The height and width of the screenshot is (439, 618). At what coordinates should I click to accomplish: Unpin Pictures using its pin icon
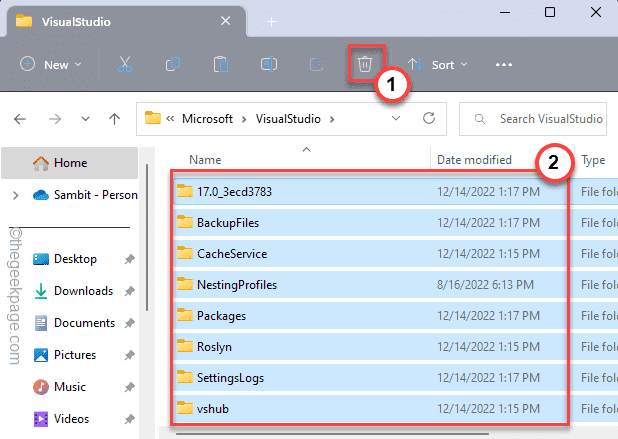(129, 355)
